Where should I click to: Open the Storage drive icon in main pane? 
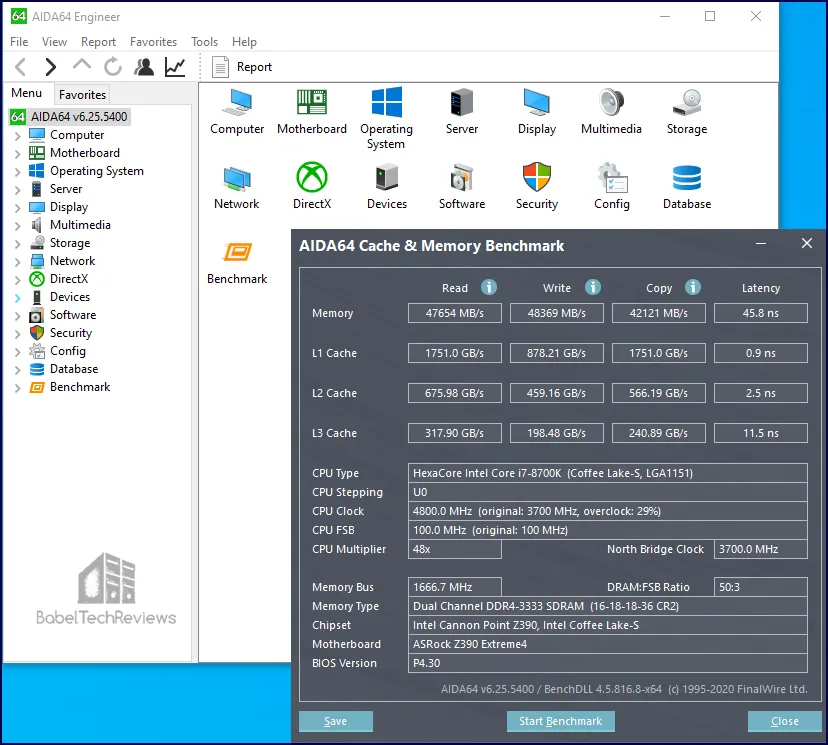click(686, 102)
